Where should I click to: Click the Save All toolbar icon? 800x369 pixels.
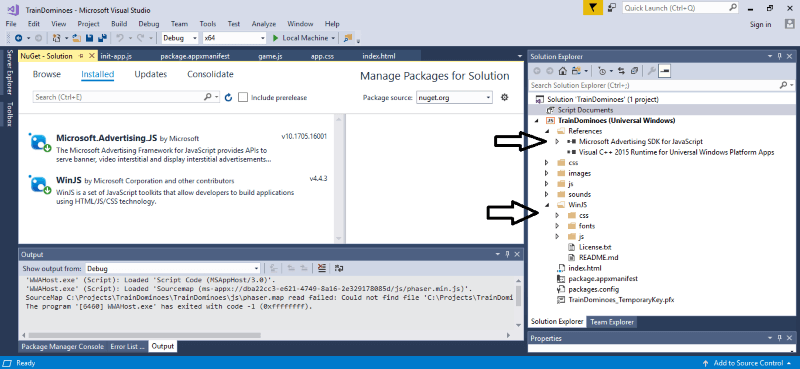[x=102, y=38]
